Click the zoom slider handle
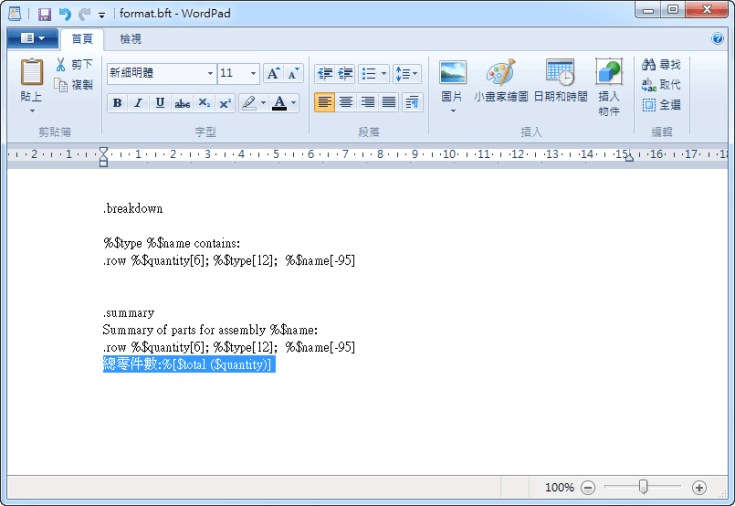The image size is (735, 506). pos(643,487)
